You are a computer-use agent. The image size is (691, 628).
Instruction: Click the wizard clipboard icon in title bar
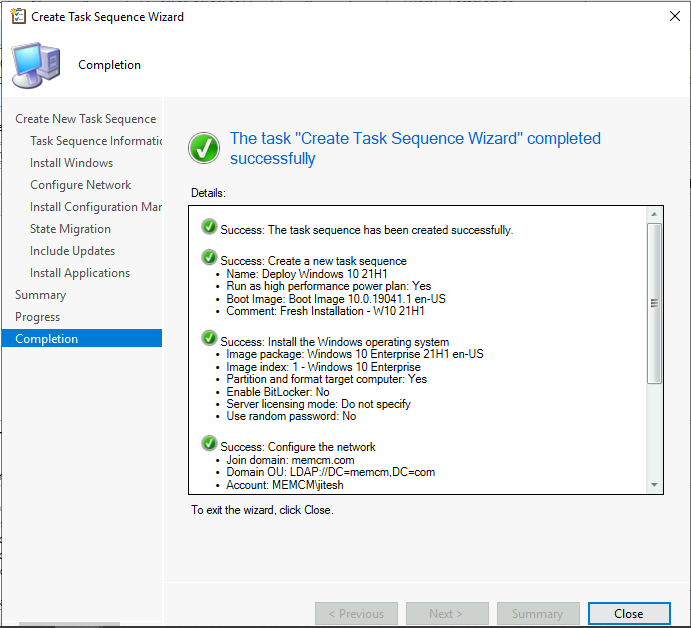18,16
